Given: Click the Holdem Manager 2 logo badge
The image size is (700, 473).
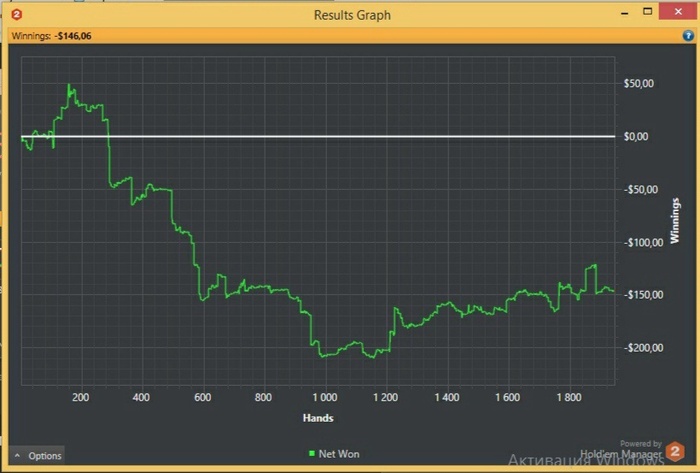Looking at the screenshot, I should 675,451.
